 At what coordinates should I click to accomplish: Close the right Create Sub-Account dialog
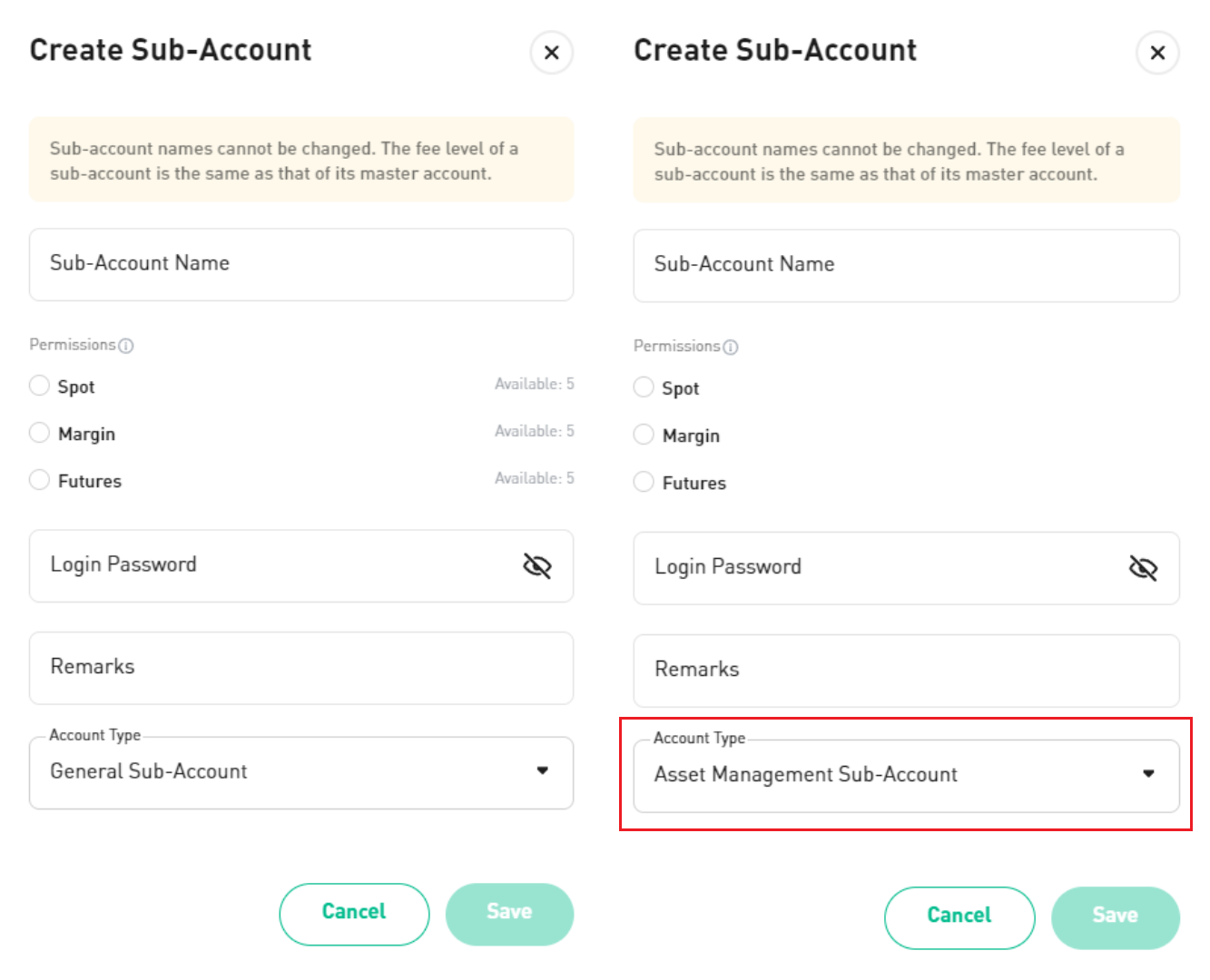(x=1157, y=53)
